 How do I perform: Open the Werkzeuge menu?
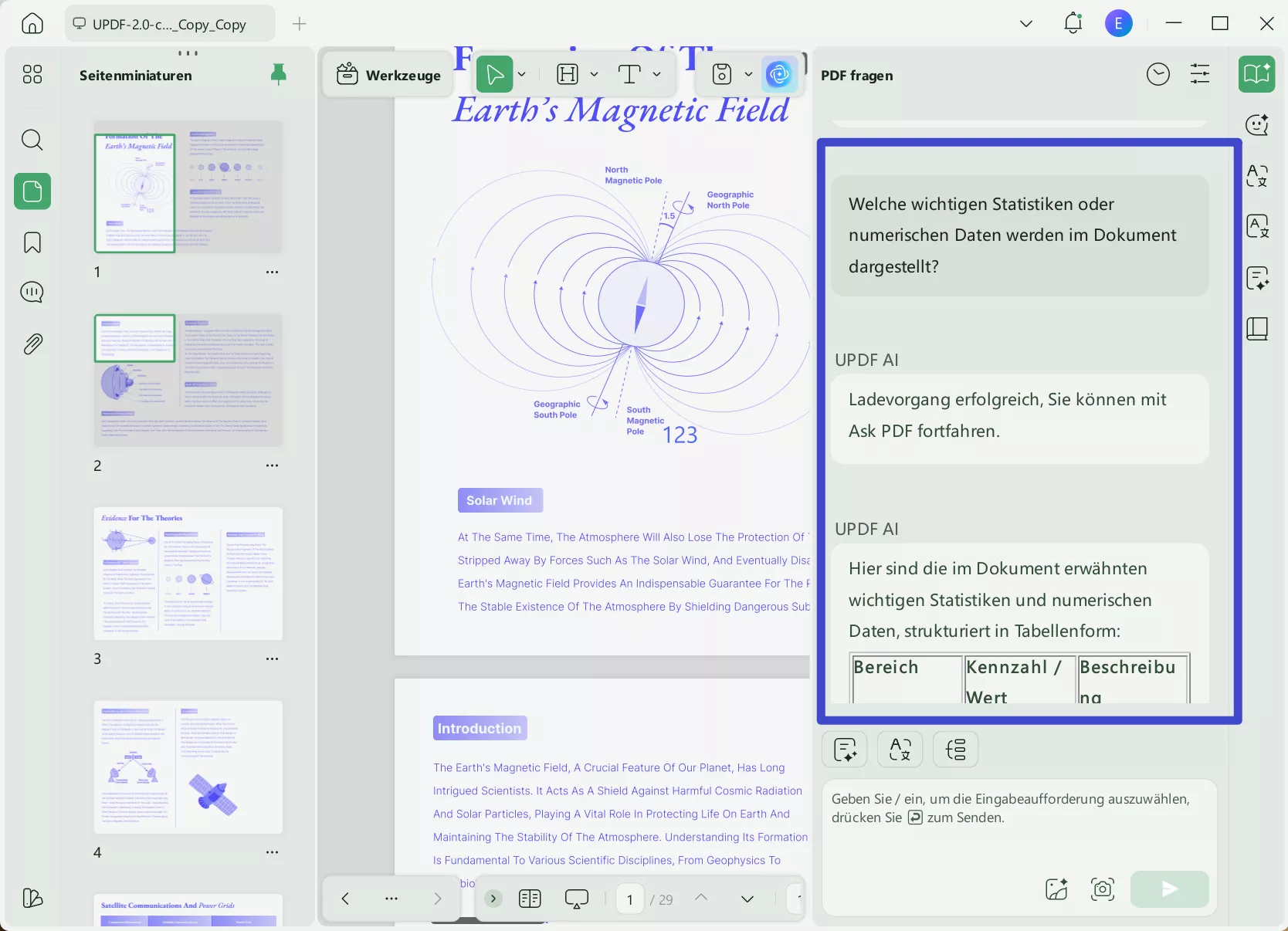coord(388,75)
